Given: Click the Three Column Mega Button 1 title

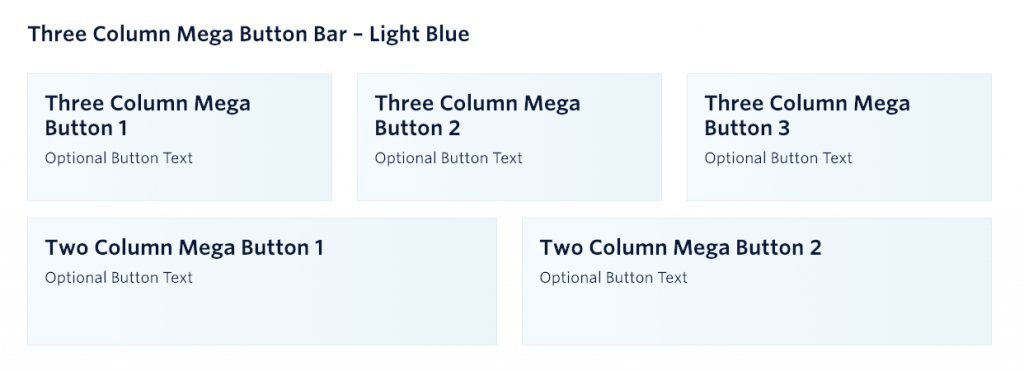Looking at the screenshot, I should tap(148, 116).
